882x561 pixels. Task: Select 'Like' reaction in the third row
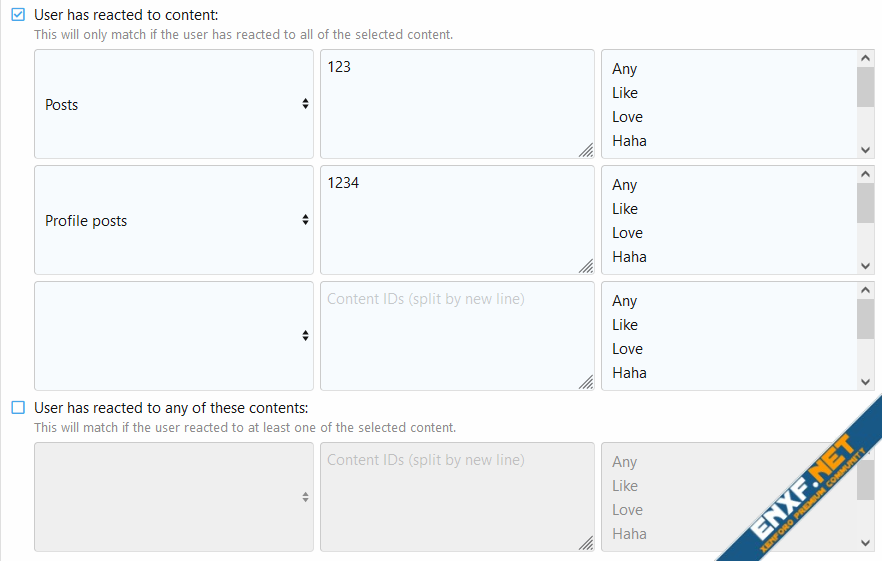coord(624,325)
